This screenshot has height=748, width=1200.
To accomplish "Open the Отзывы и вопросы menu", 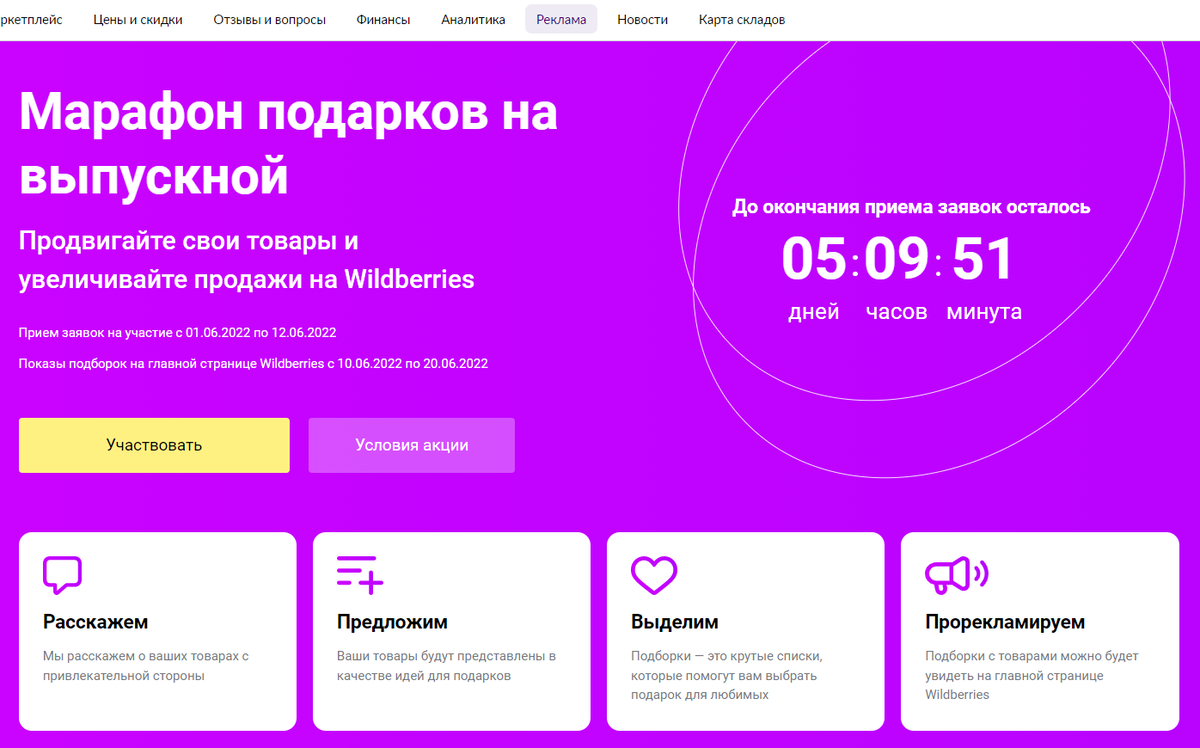I will [x=270, y=20].
